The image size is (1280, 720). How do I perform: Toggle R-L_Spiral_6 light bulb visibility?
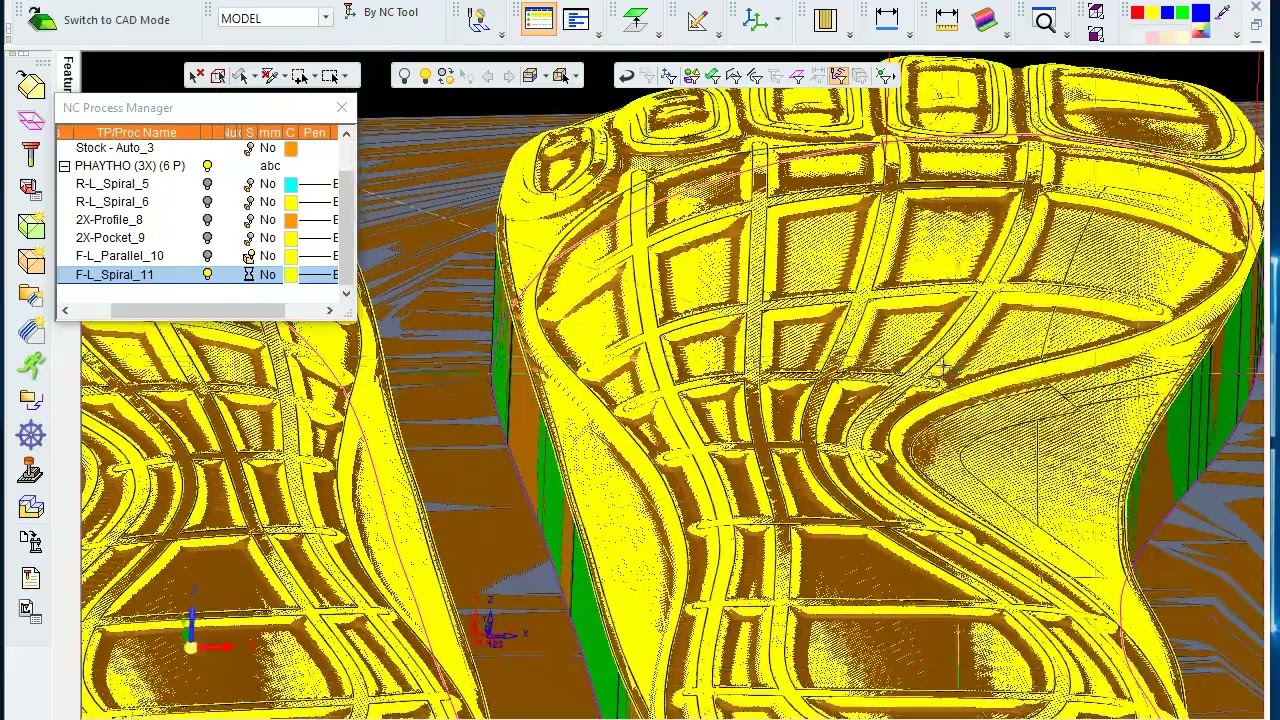[207, 202]
